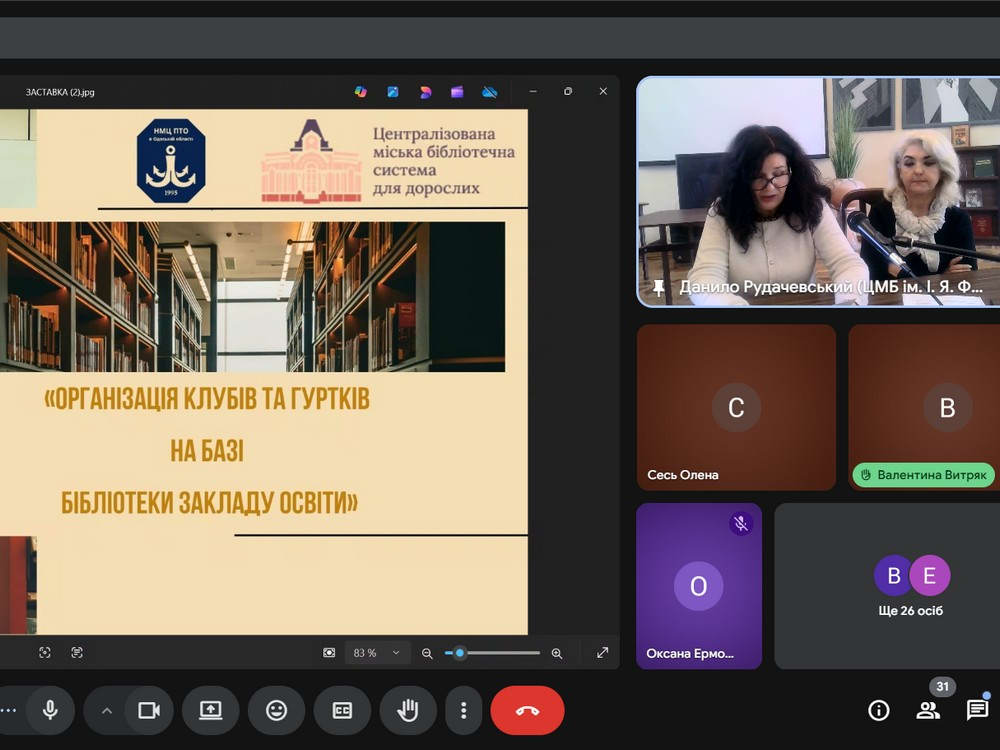
Task: Click the 'Ще 26 осіб' participants tile
Action: click(x=886, y=586)
